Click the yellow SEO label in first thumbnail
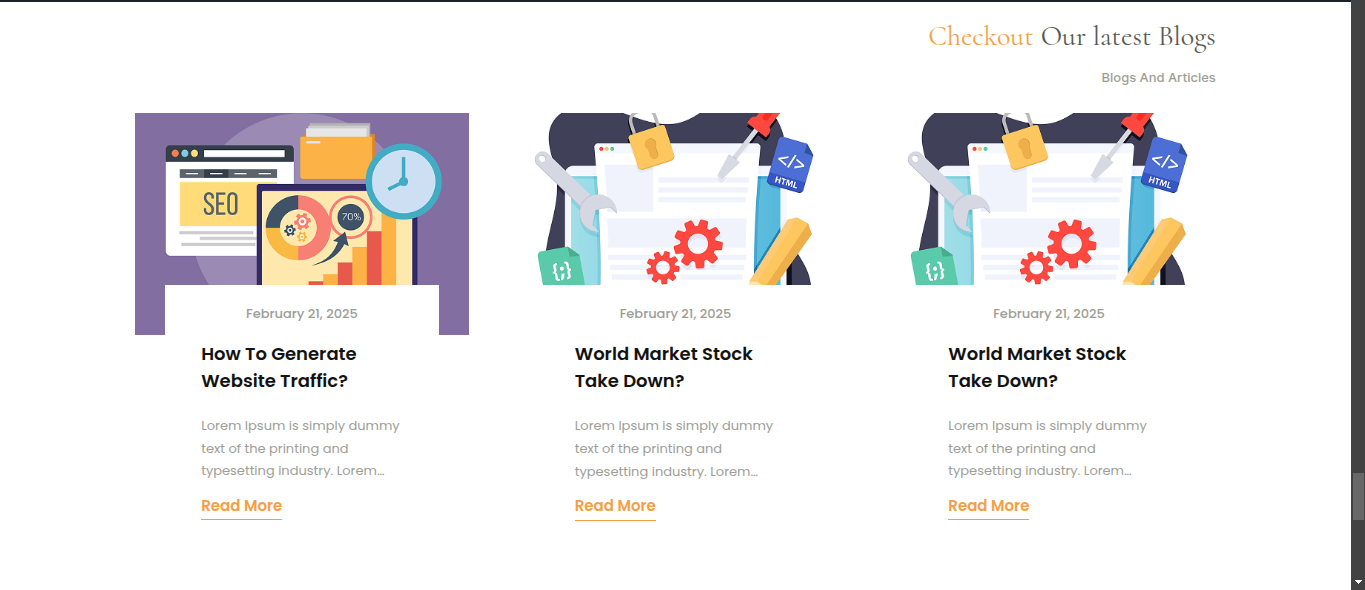The image size is (1365, 590). coord(220,204)
